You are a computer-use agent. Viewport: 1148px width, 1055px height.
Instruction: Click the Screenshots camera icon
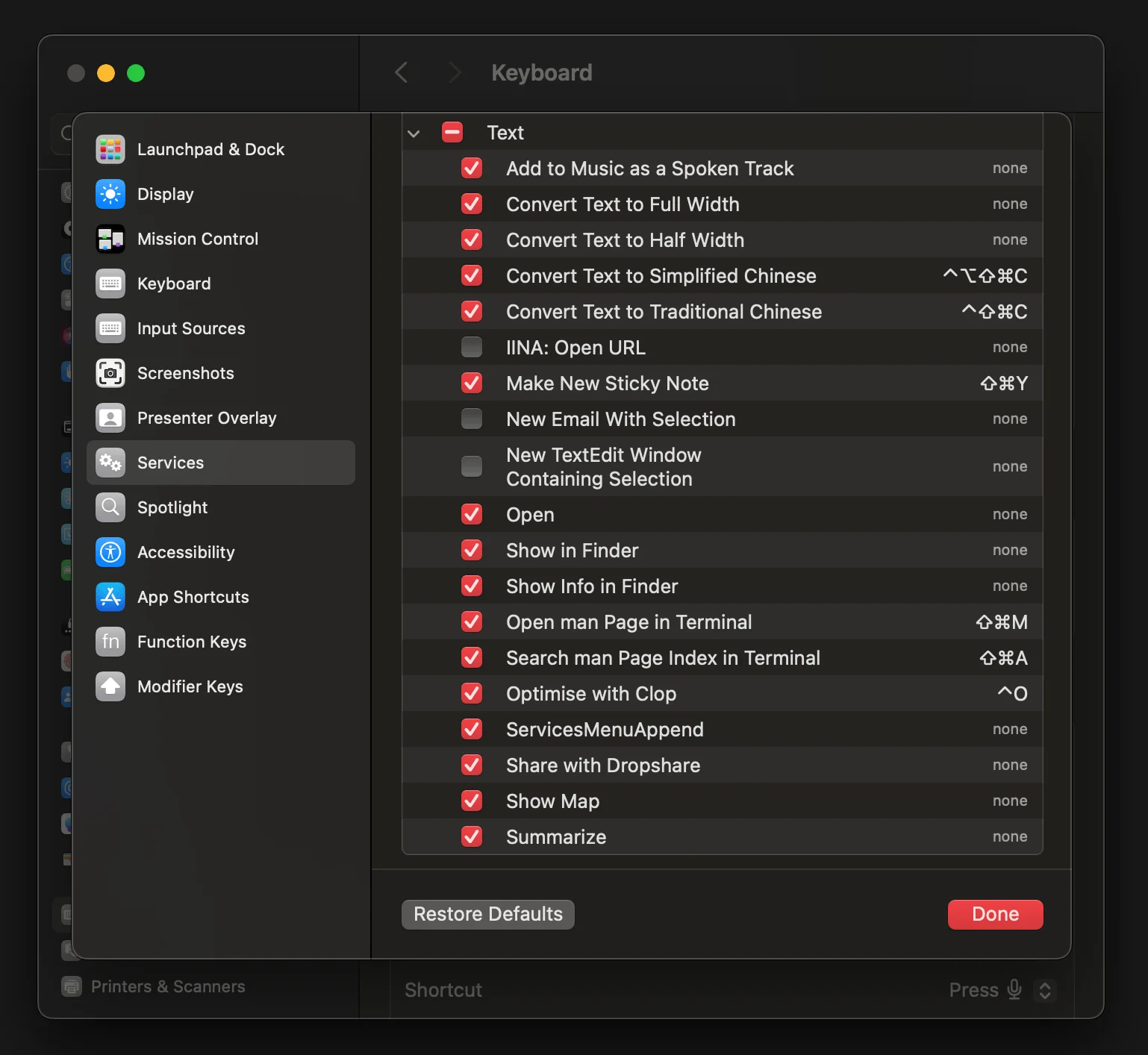pyautogui.click(x=110, y=373)
